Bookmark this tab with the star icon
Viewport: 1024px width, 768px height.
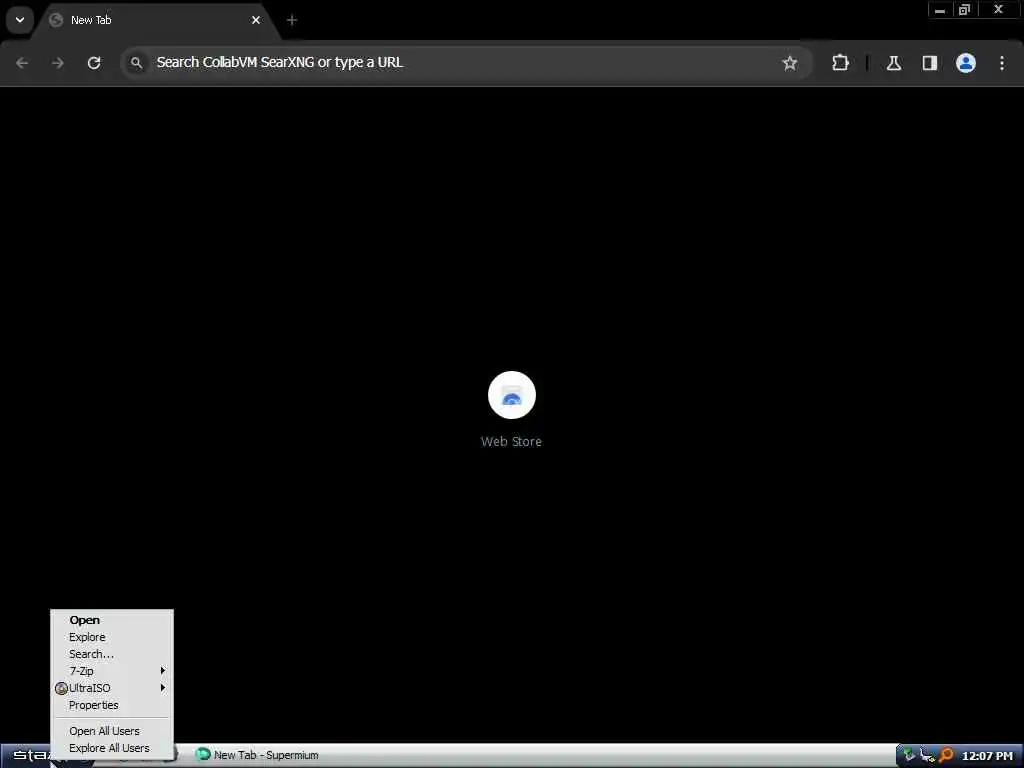coord(790,63)
